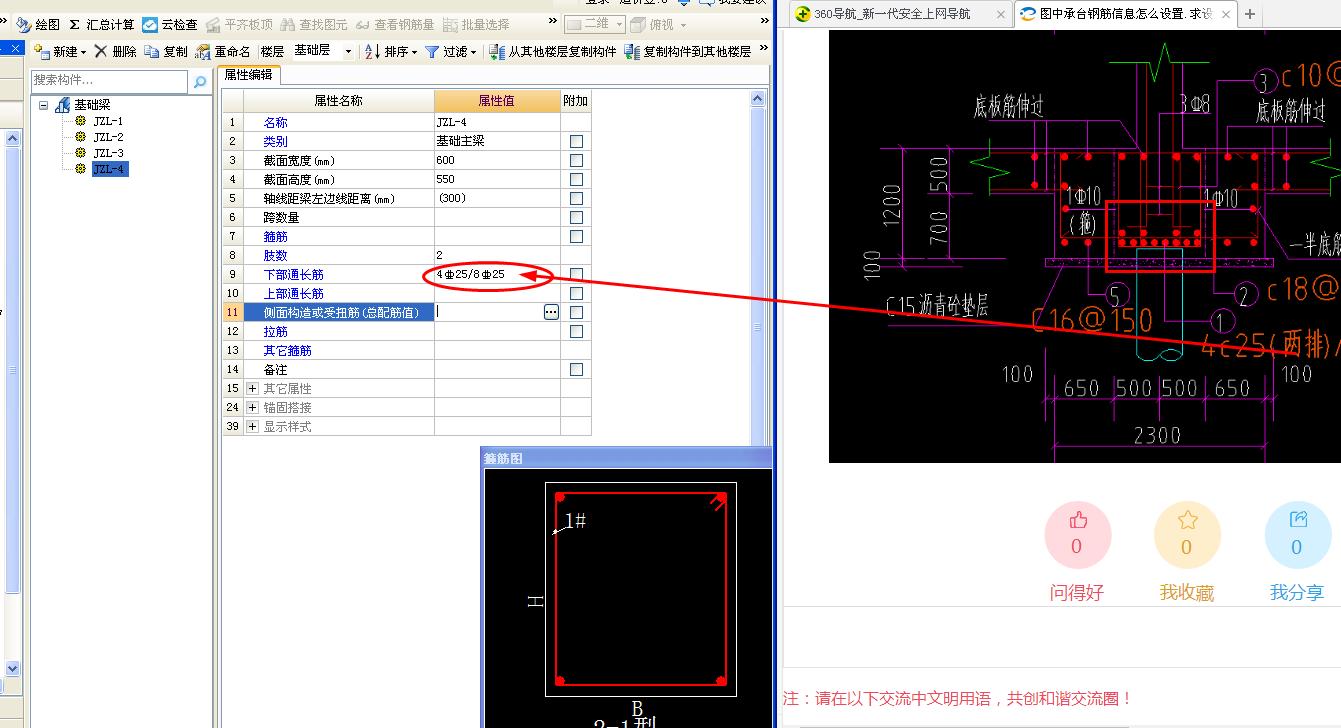Click 复制构件到其他楼层 icon
This screenshot has height=728, width=1341.
coord(632,52)
